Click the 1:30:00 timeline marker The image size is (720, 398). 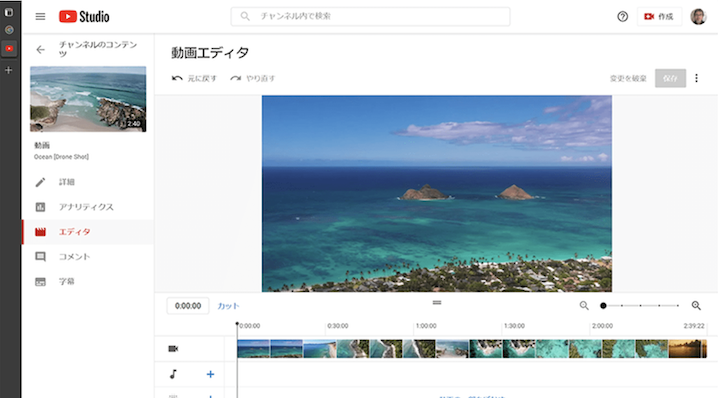pos(514,326)
